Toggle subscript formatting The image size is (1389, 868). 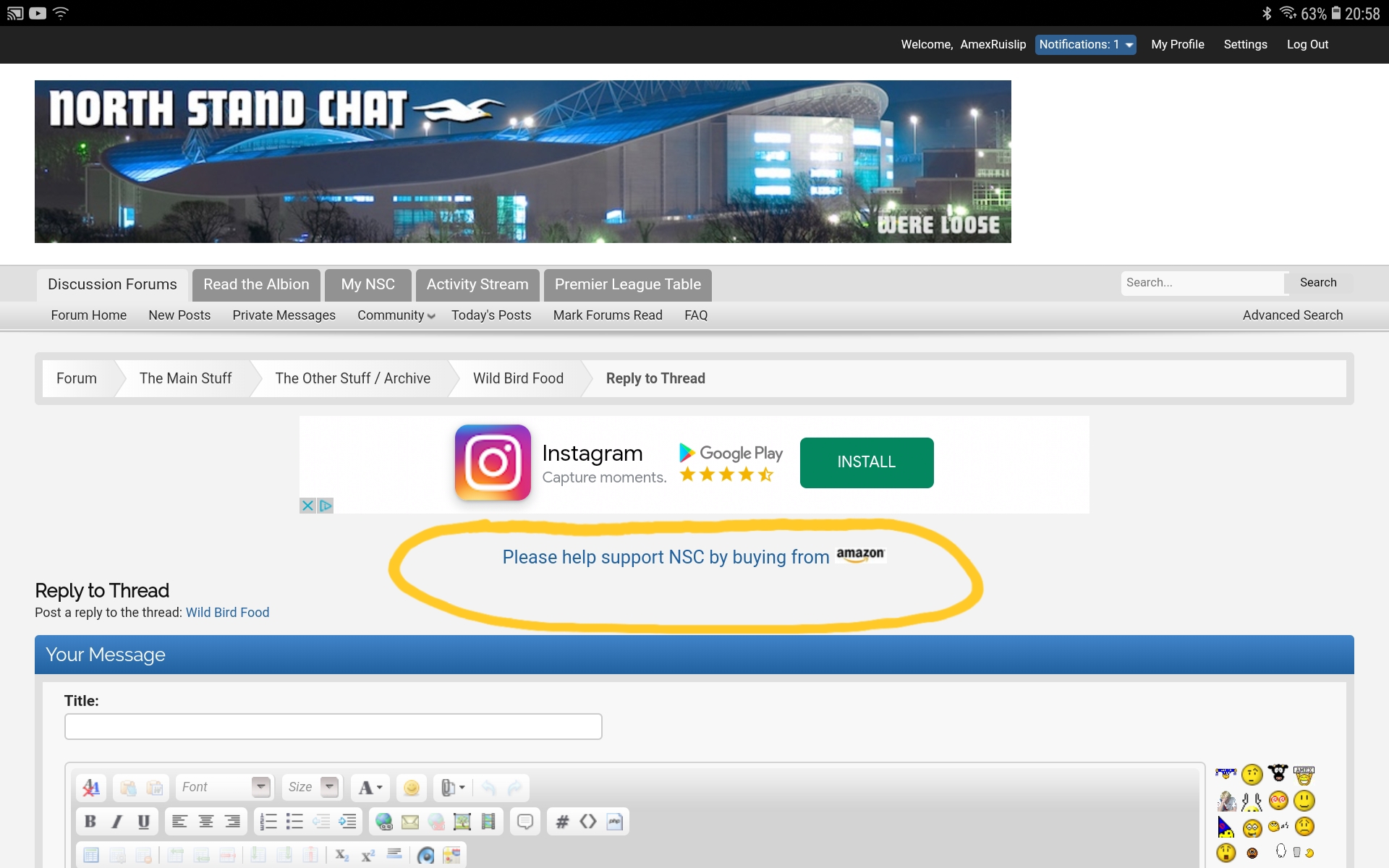342,856
